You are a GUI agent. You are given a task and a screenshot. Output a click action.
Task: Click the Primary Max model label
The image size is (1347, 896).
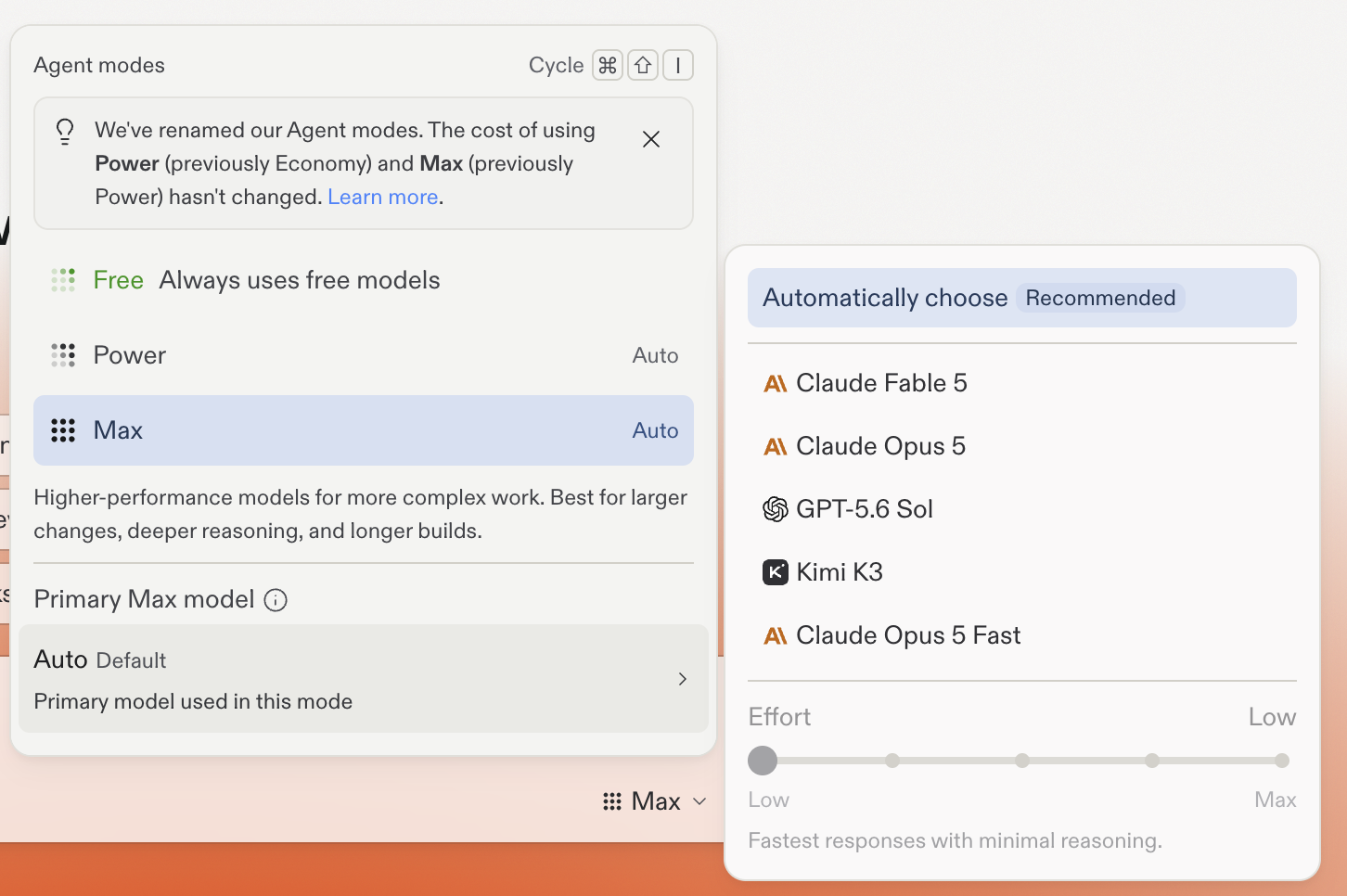[x=144, y=599]
